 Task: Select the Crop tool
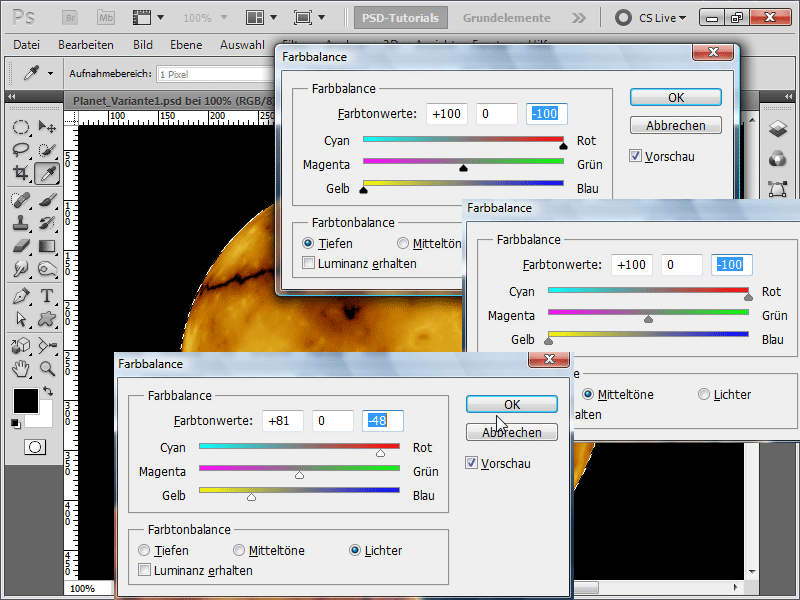[20, 173]
